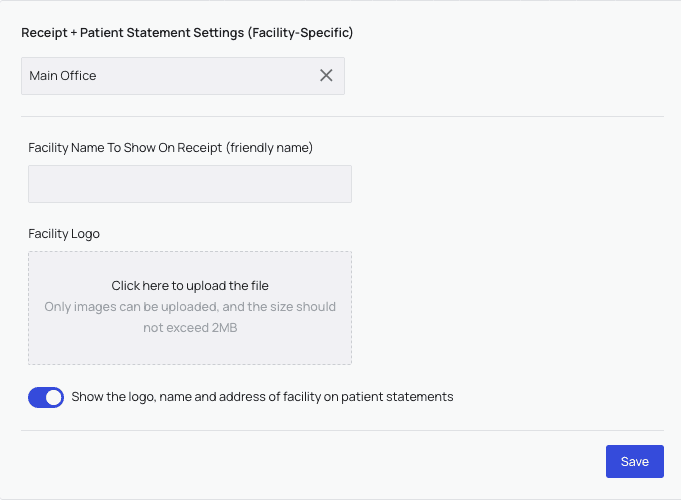Disable showing logo on patient statements toggle

pyautogui.click(x=46, y=397)
